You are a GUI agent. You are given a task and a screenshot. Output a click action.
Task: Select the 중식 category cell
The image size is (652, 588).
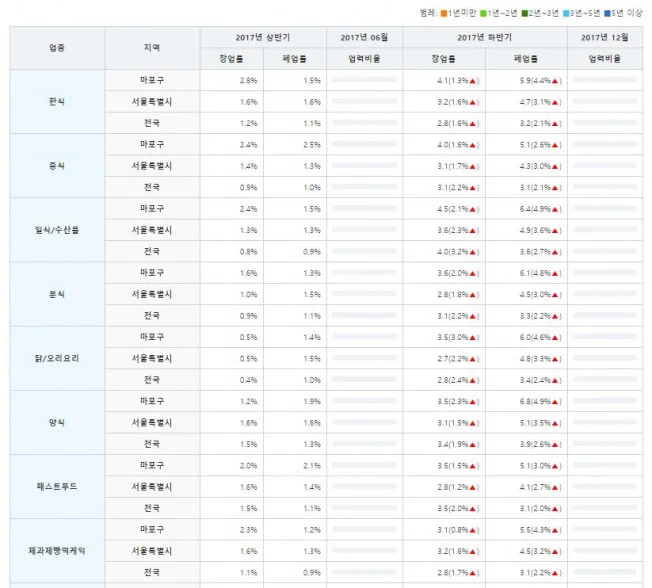pos(57,166)
